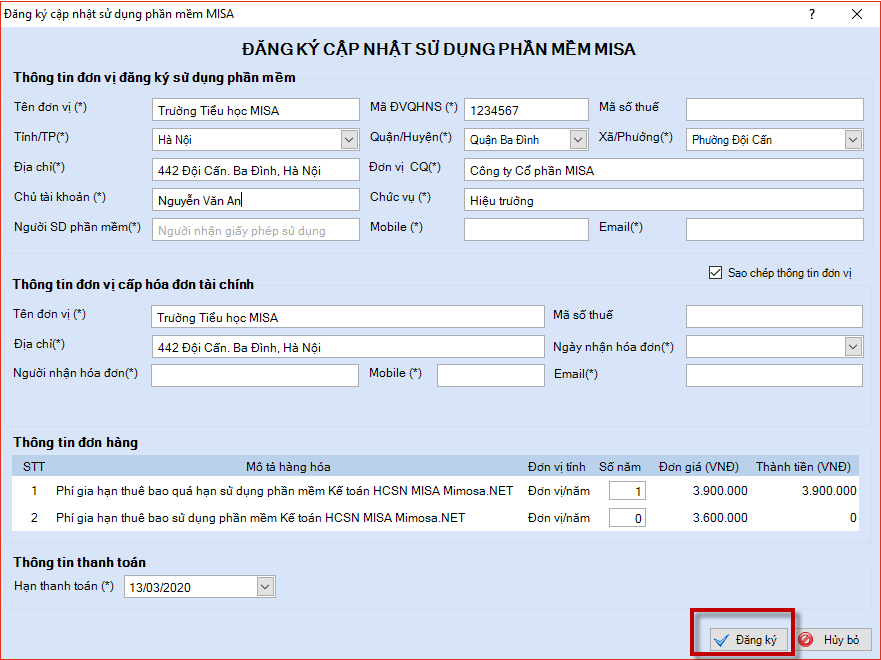This screenshot has height=660, width=881.
Task: Click the Đăng ký button
Action: coord(748,640)
